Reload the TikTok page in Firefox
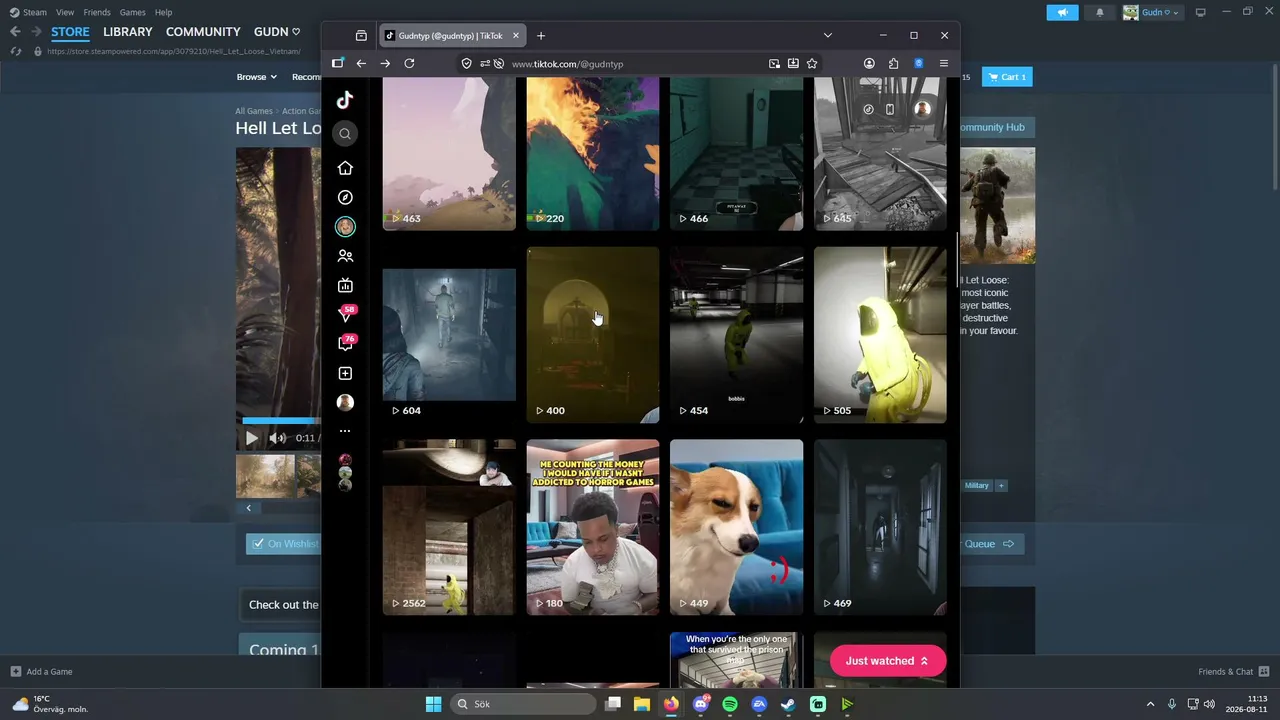Viewport: 1280px width, 720px height. [409, 63]
